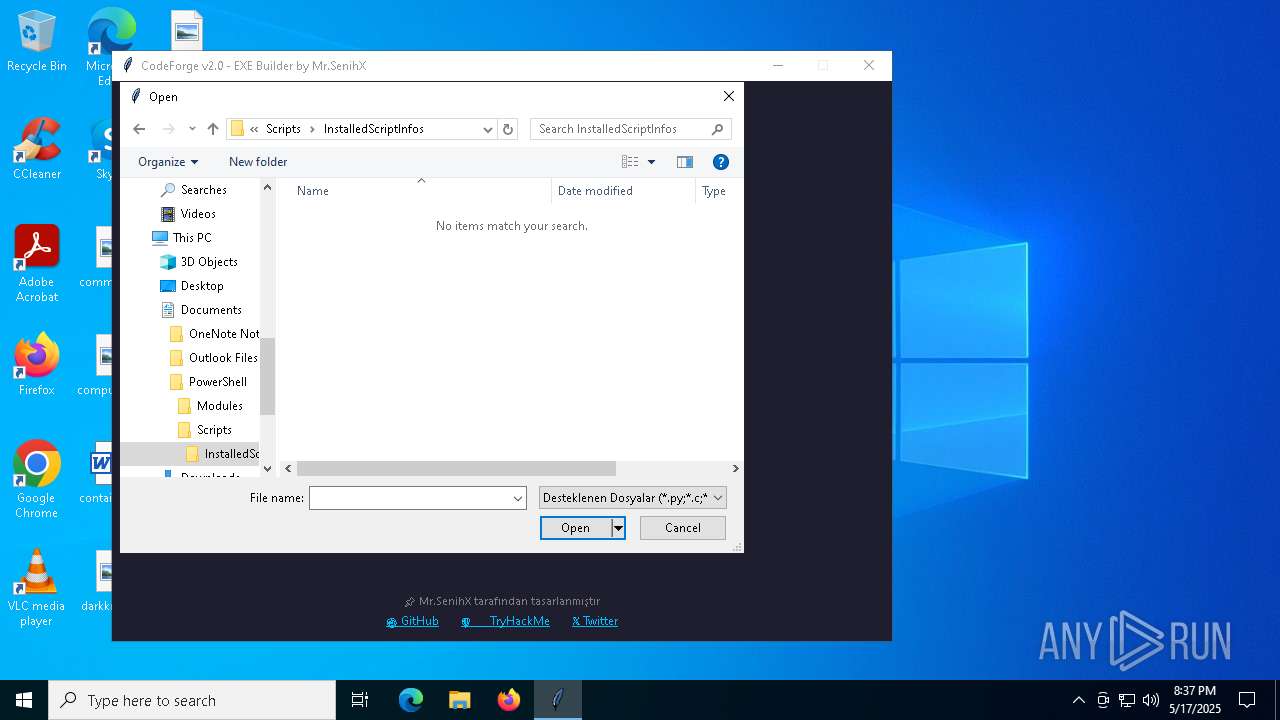Click the horizontal scrollbar left arrow
The height and width of the screenshot is (720, 1280).
tap(288, 468)
